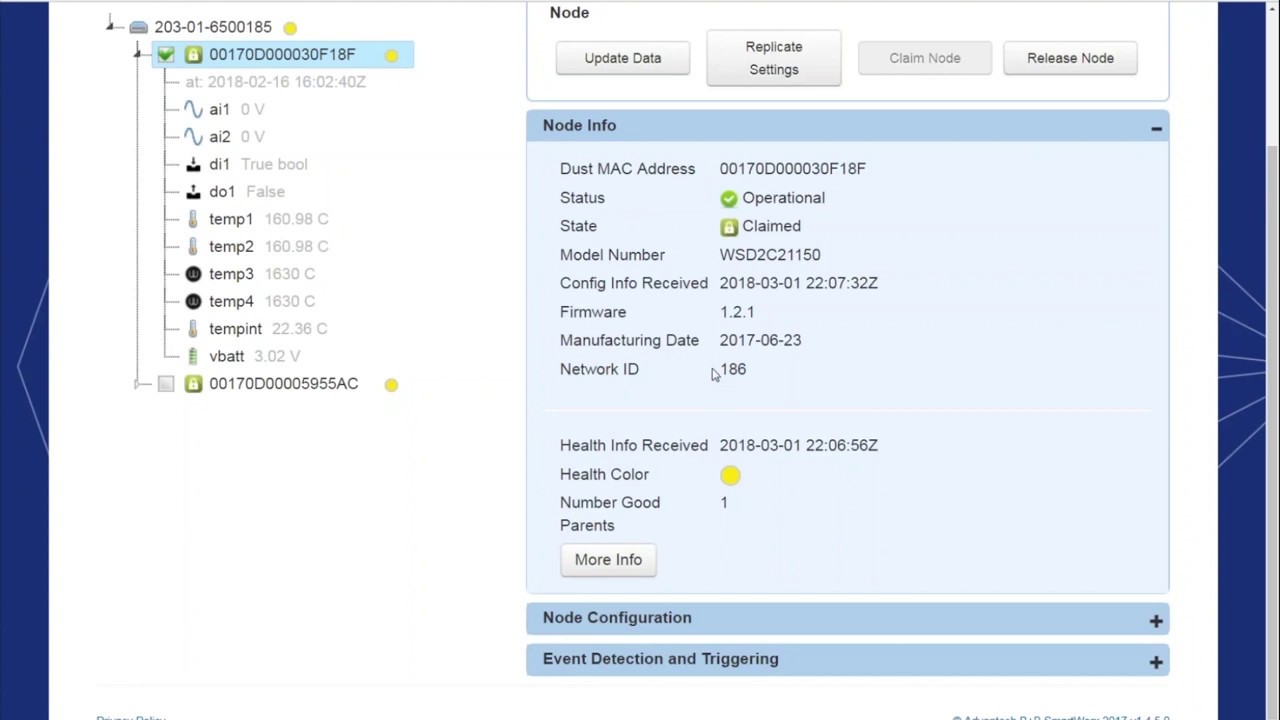The image size is (1280, 720).
Task: Collapse the node 00170D000030F18F tree branch
Action: click(x=139, y=54)
